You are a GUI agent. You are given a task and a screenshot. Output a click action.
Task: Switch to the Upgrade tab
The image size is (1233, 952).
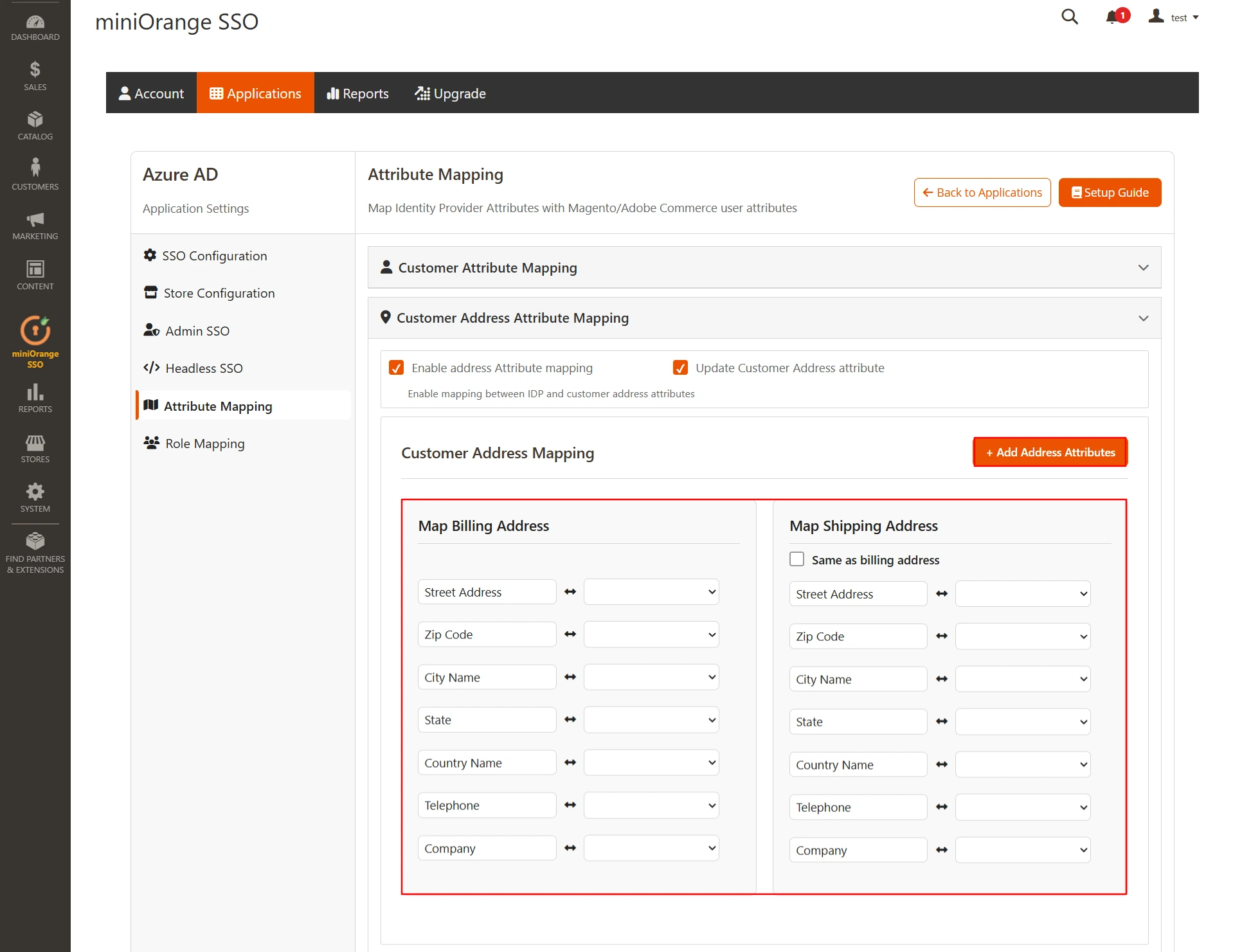(x=450, y=93)
